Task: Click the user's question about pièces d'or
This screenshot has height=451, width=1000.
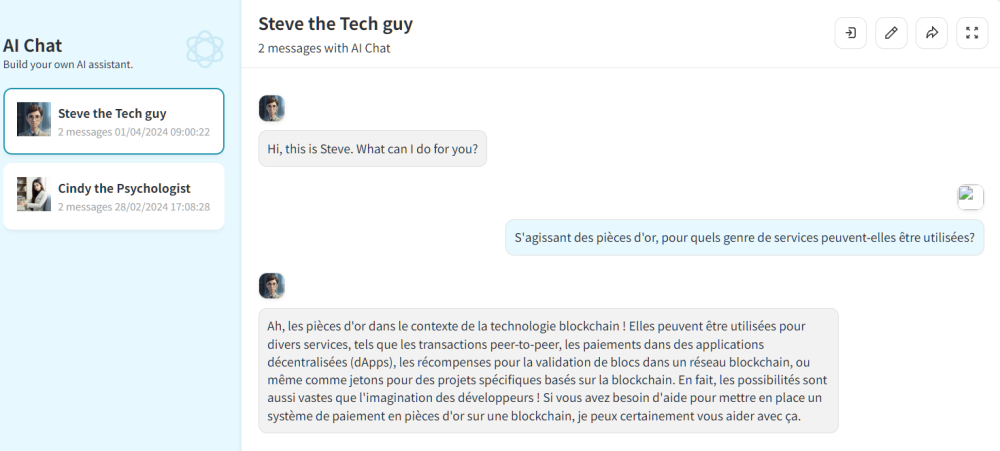Action: click(x=744, y=238)
